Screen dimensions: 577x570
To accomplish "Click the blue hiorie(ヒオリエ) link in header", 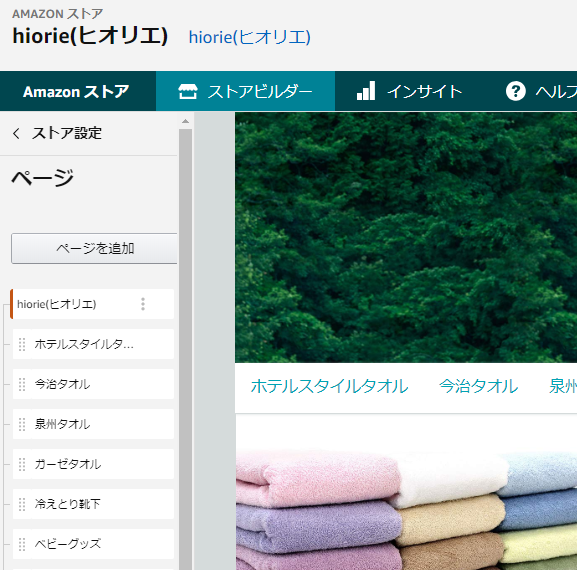I will click(x=249, y=37).
